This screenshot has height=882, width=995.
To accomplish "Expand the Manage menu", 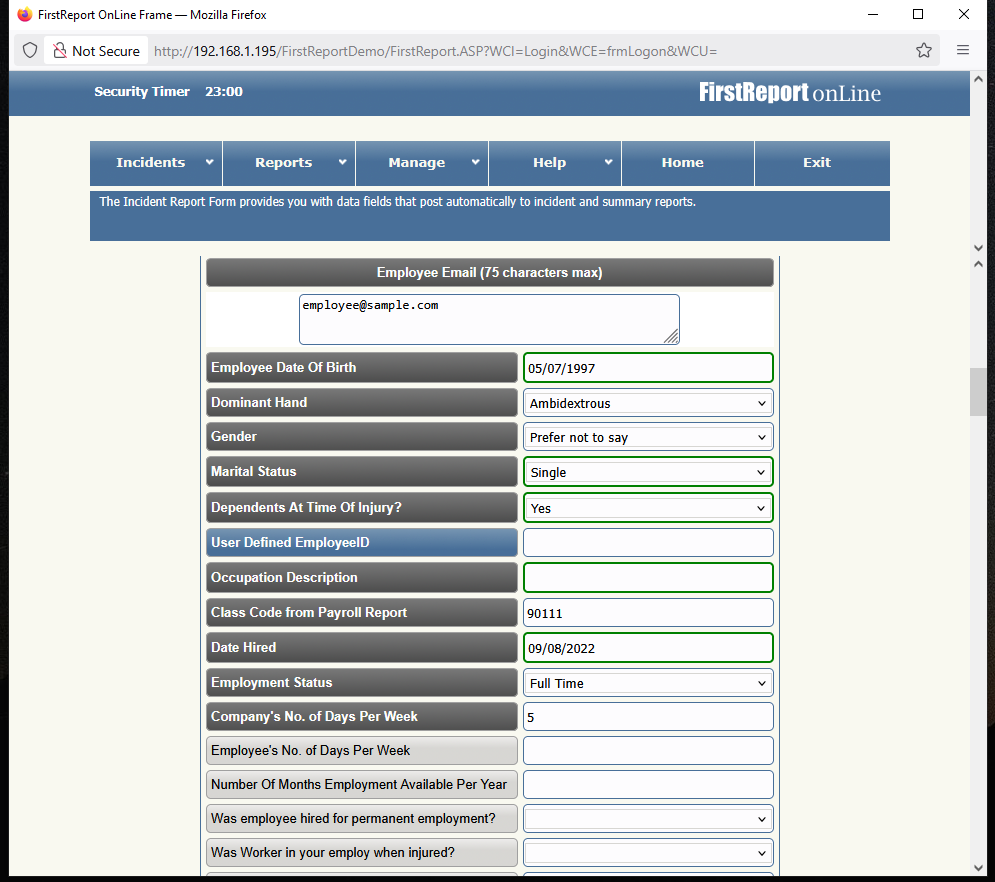I will tap(422, 163).
